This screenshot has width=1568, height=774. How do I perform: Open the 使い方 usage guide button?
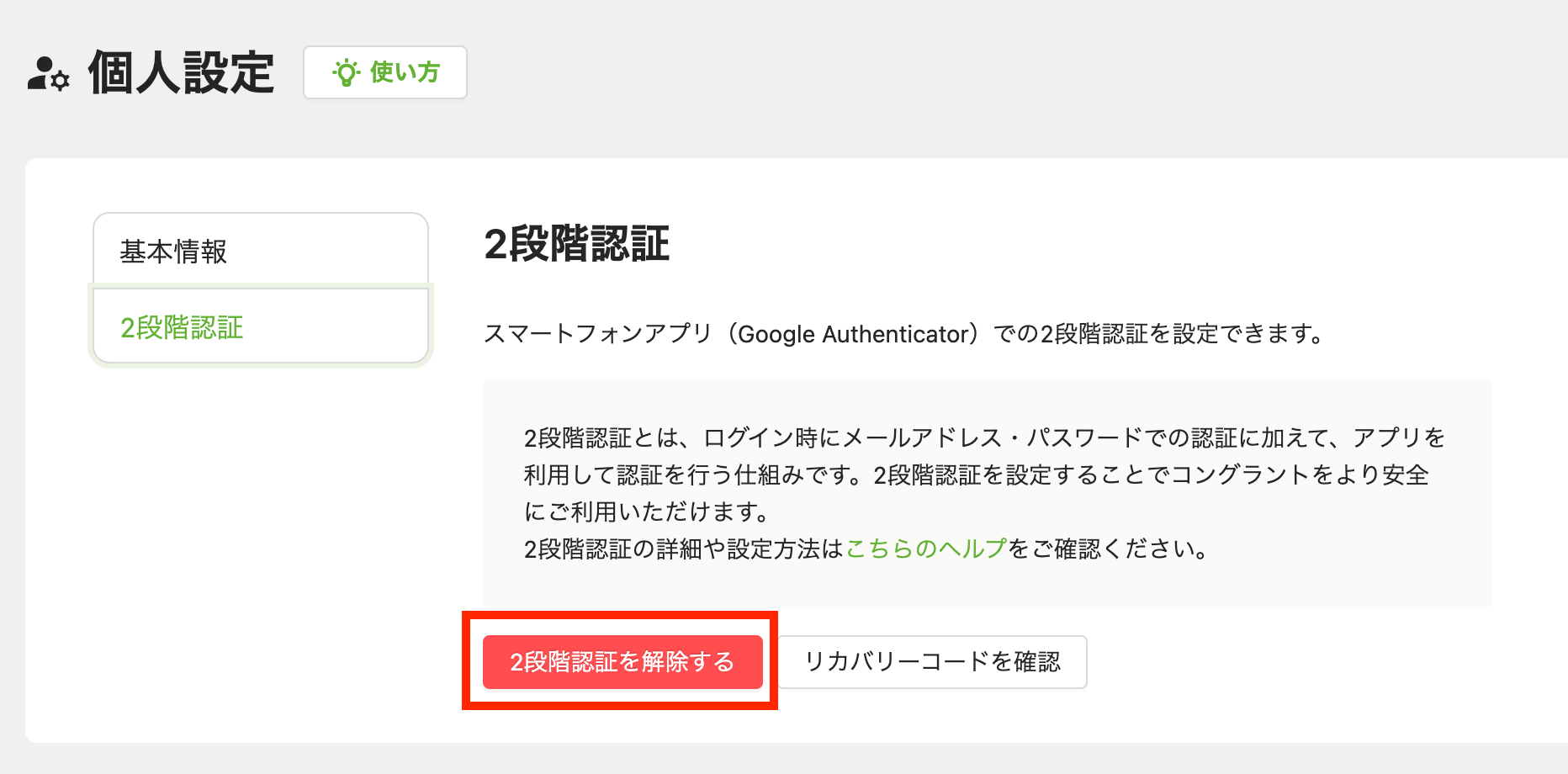pos(385,73)
